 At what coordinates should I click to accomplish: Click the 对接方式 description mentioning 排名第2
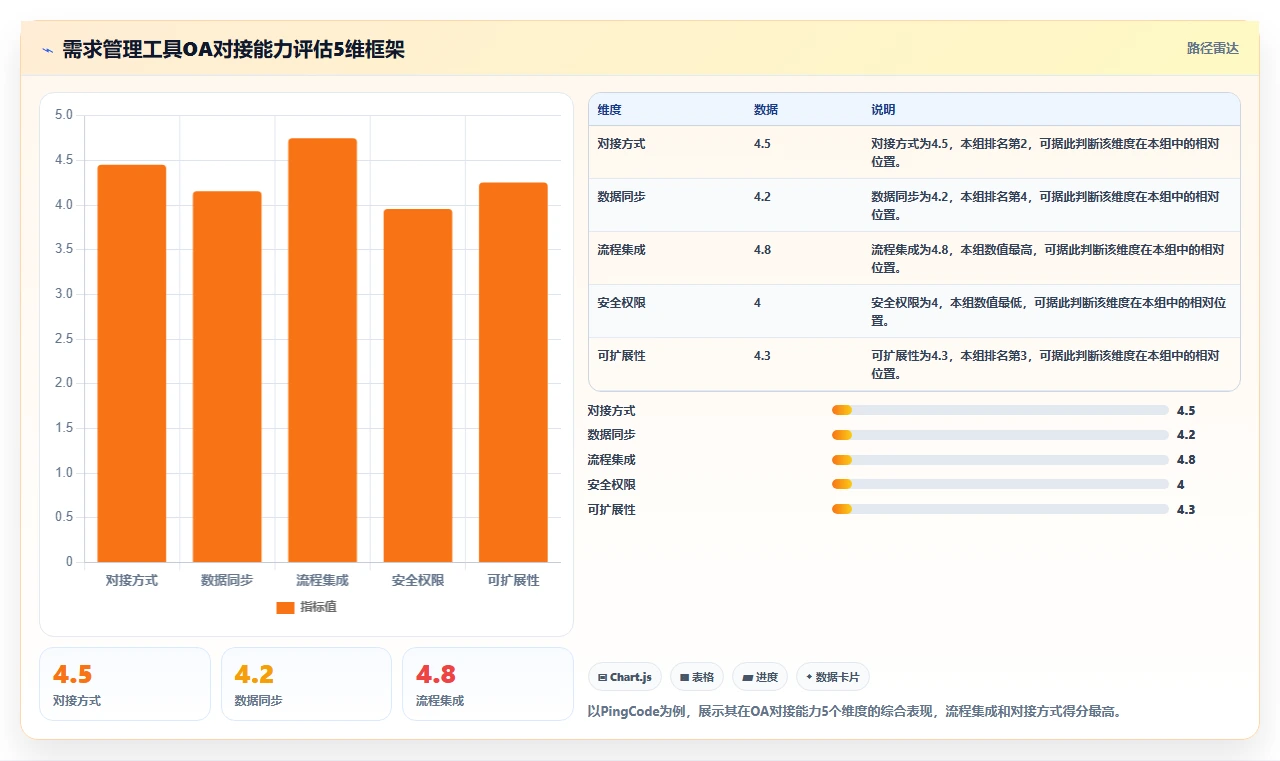[1047, 152]
